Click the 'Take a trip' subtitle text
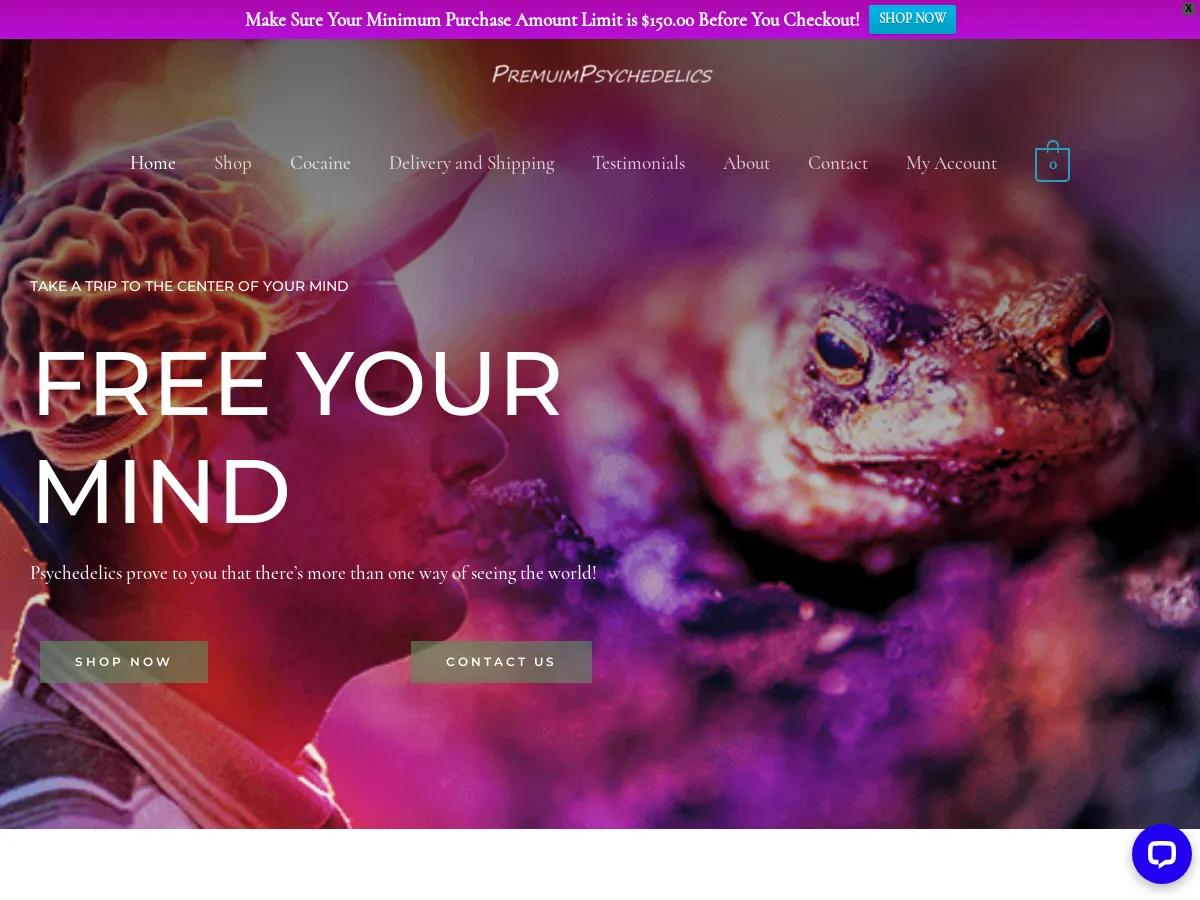Viewport: 1200px width, 900px height. pyautogui.click(x=189, y=286)
